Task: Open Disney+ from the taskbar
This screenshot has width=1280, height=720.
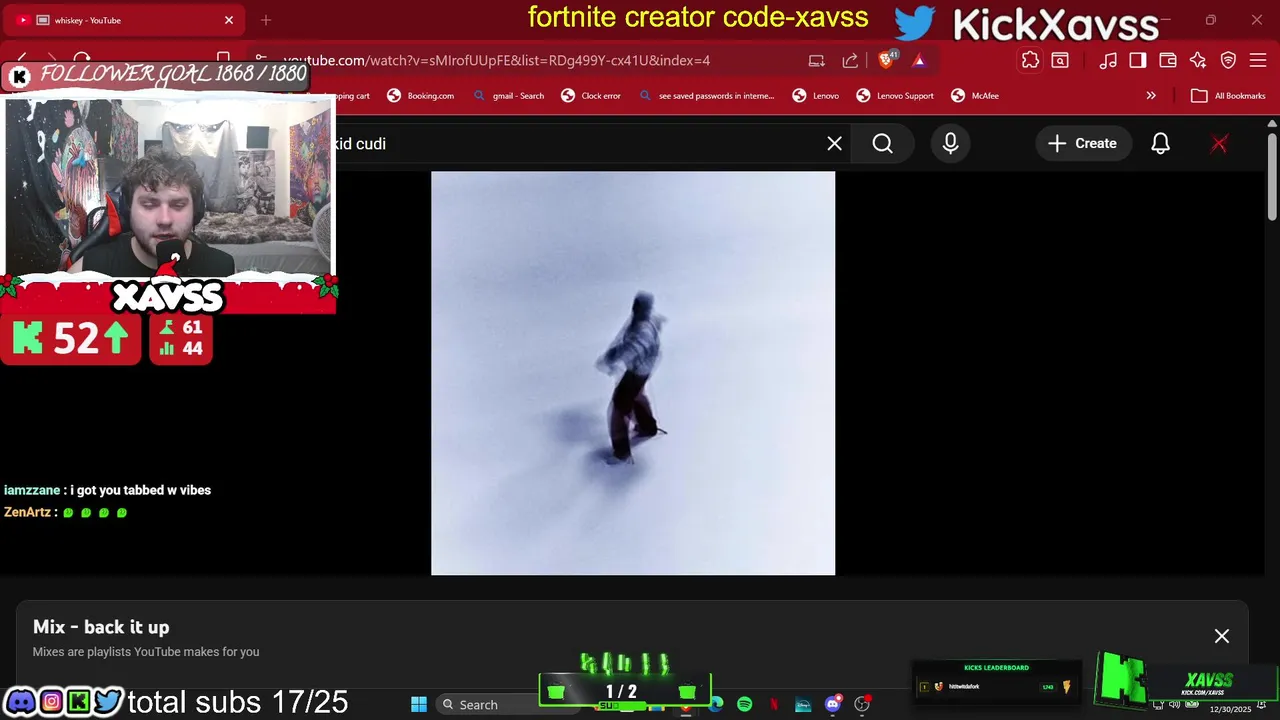Action: (x=803, y=704)
